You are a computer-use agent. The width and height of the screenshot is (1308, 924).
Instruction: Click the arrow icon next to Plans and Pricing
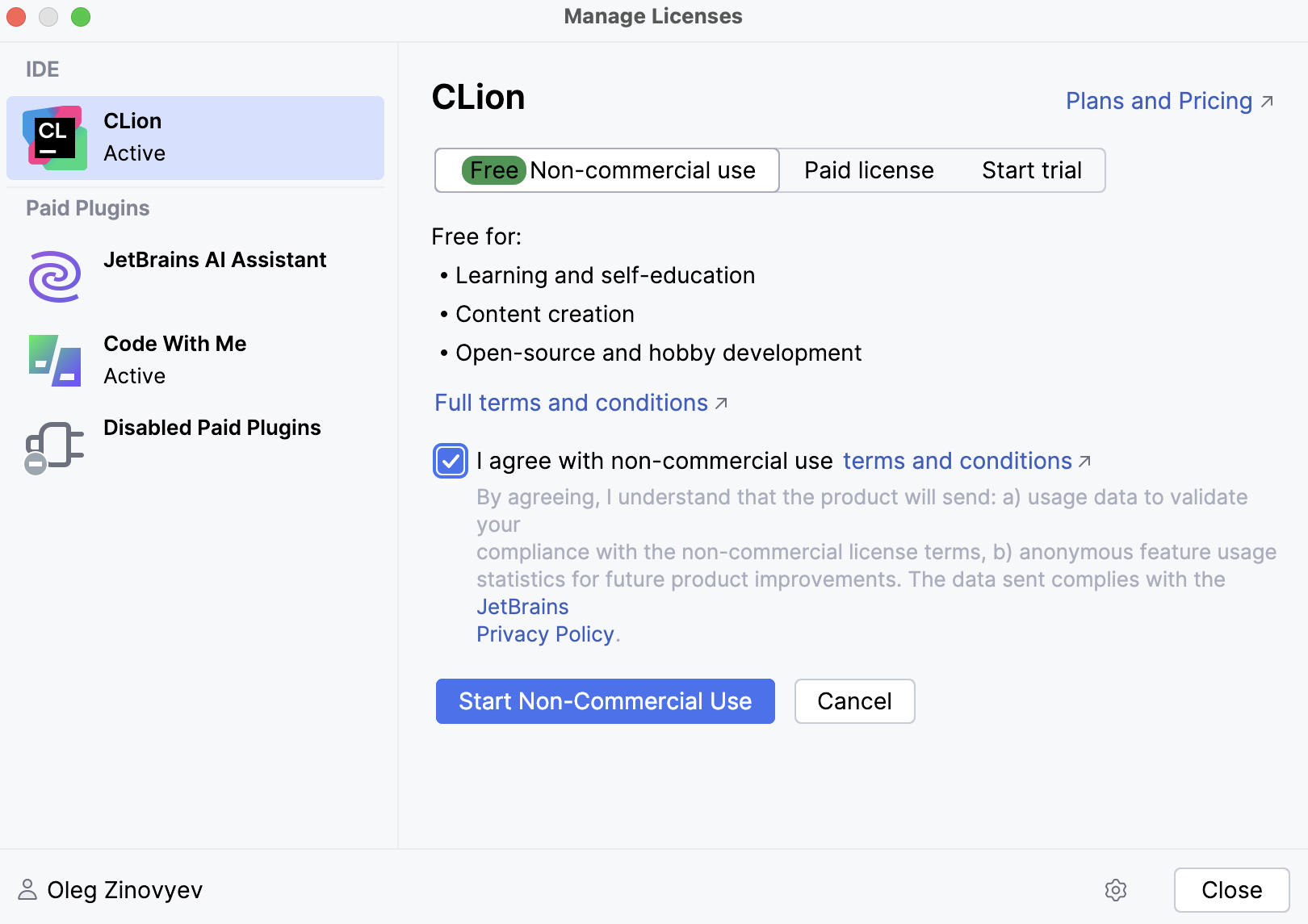tap(1268, 100)
